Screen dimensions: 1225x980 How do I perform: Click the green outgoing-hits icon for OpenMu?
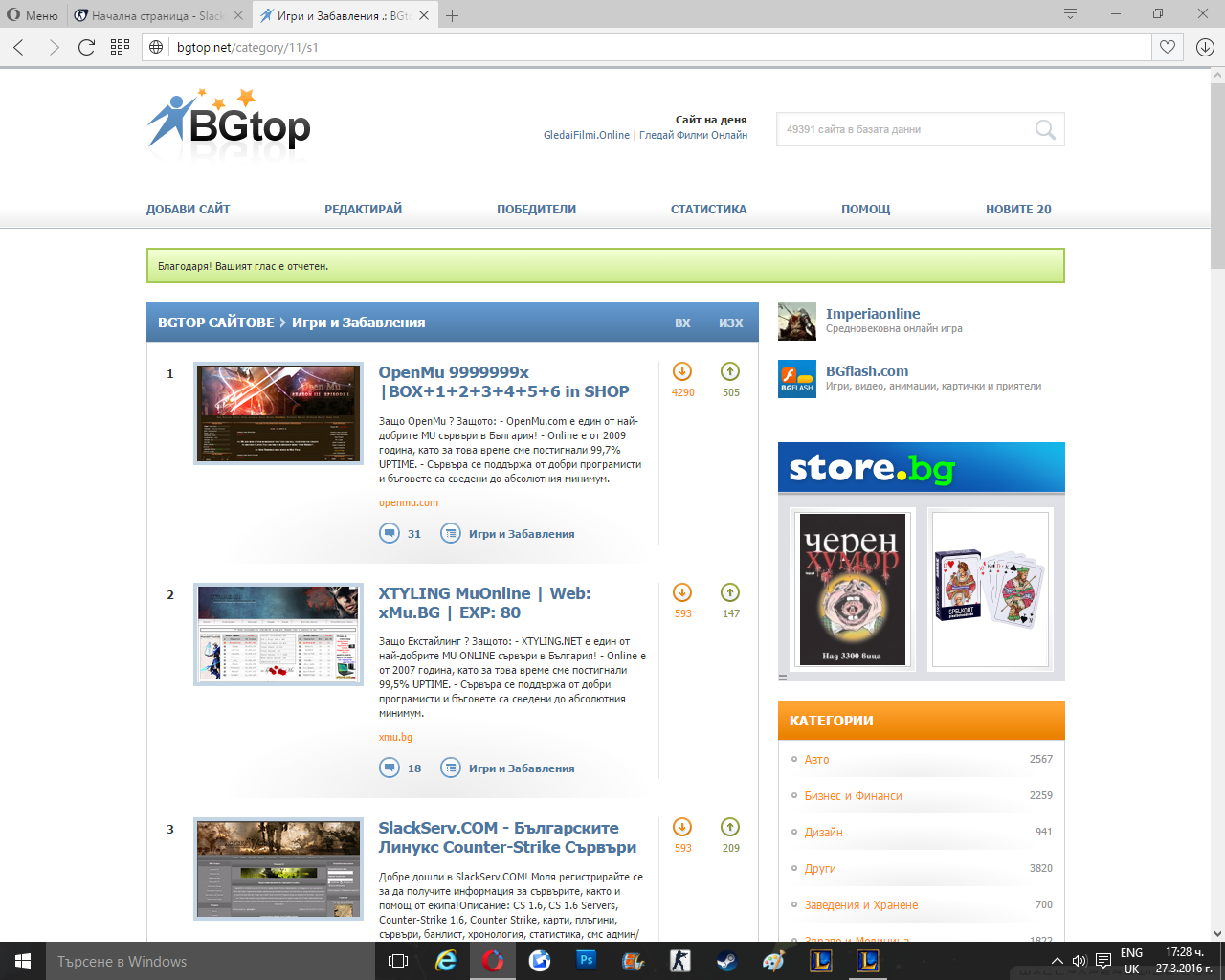pos(730,371)
